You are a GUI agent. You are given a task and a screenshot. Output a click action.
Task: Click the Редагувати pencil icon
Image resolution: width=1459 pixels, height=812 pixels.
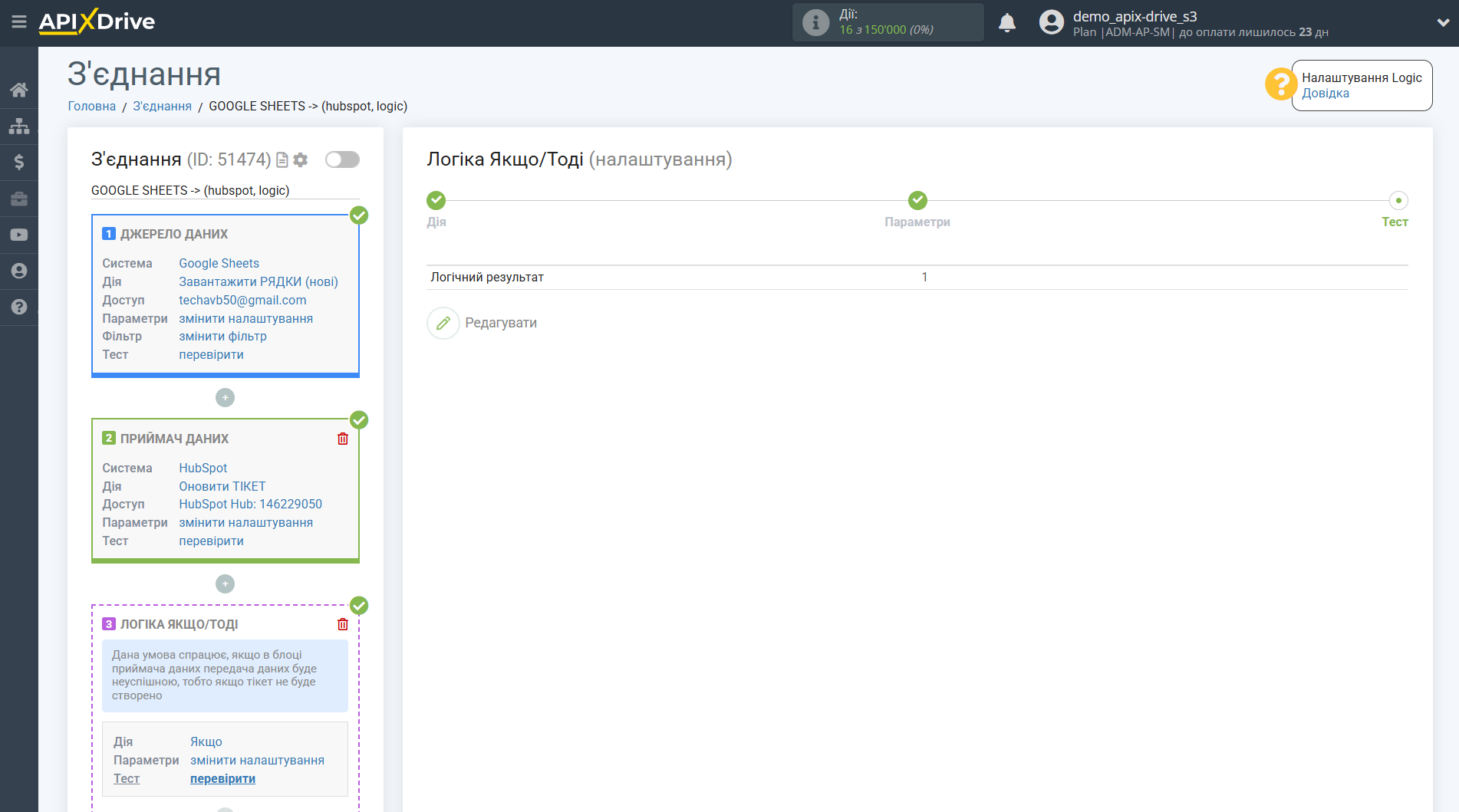[x=443, y=323]
